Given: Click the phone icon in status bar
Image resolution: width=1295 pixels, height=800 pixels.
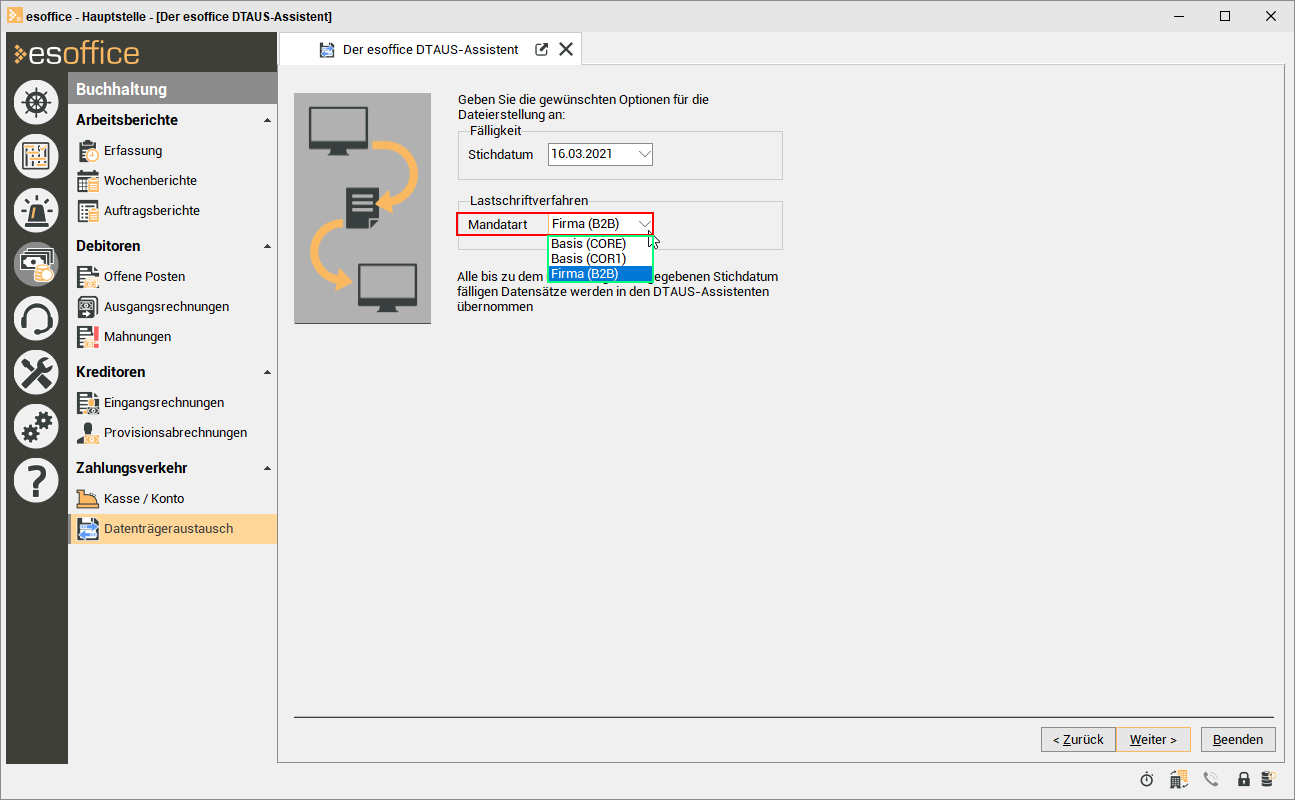Looking at the screenshot, I should coord(1211,779).
